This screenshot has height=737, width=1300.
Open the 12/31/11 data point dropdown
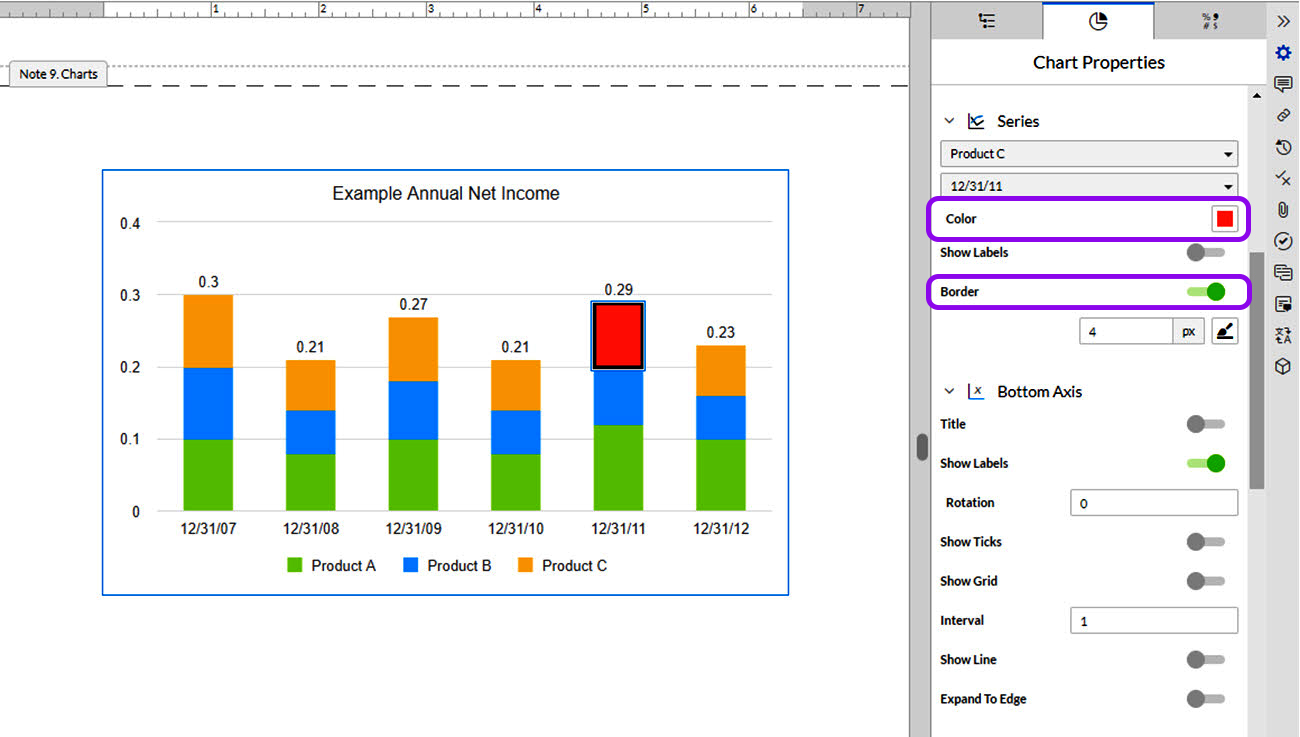pos(1088,185)
